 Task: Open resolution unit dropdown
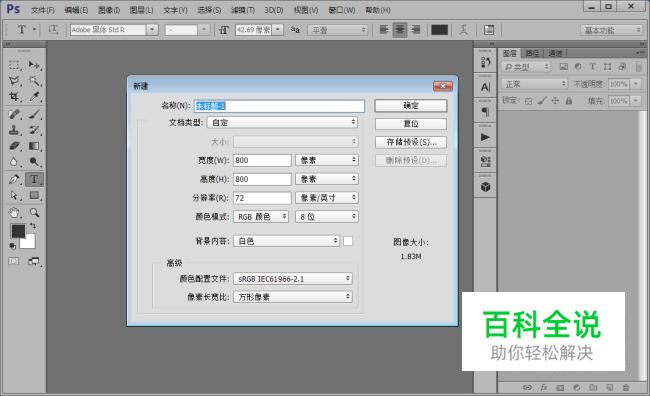pyautogui.click(x=327, y=198)
